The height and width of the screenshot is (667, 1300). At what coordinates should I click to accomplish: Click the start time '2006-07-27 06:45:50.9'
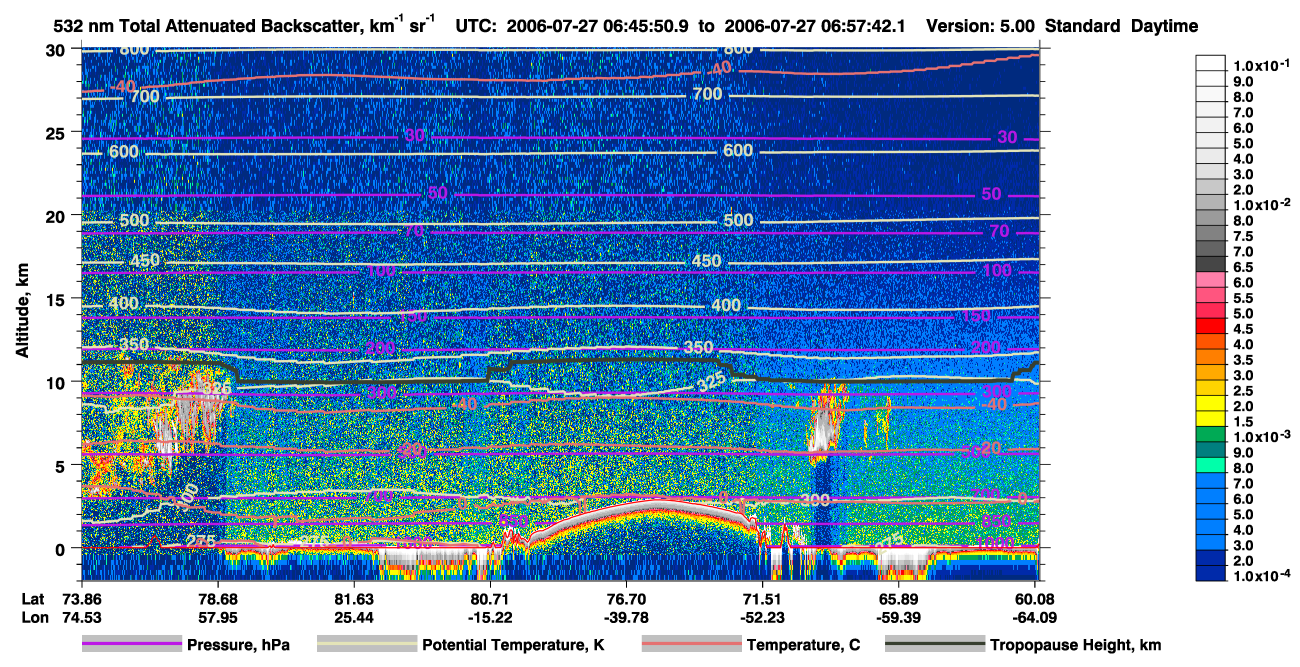(596, 27)
